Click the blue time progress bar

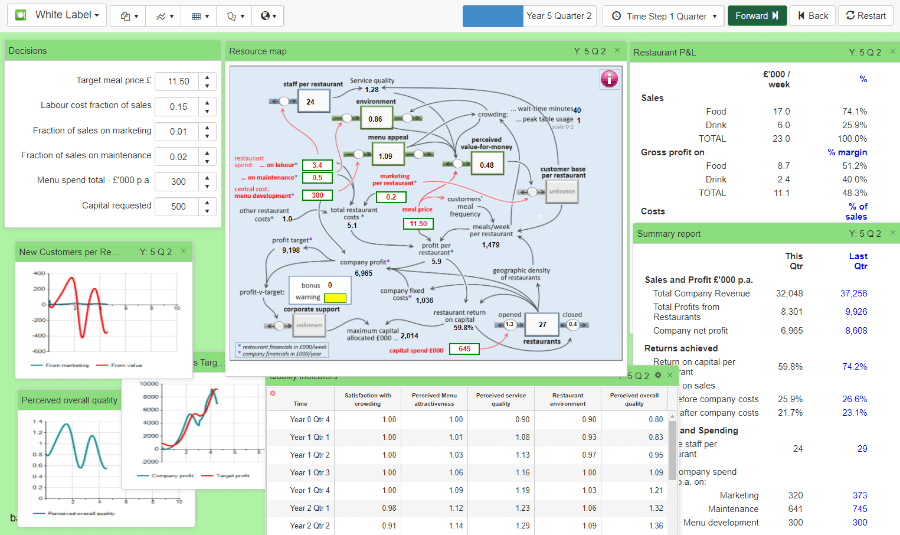point(492,16)
